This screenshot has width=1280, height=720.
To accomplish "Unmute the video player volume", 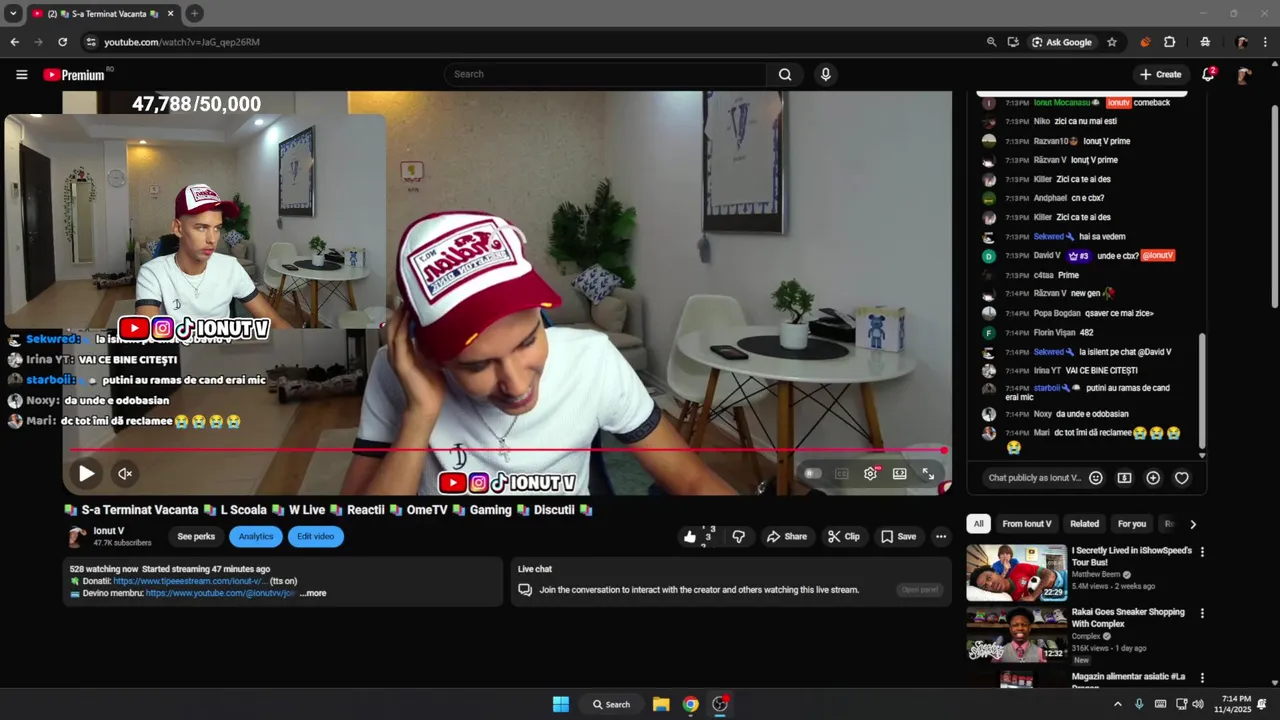I will (x=125, y=474).
